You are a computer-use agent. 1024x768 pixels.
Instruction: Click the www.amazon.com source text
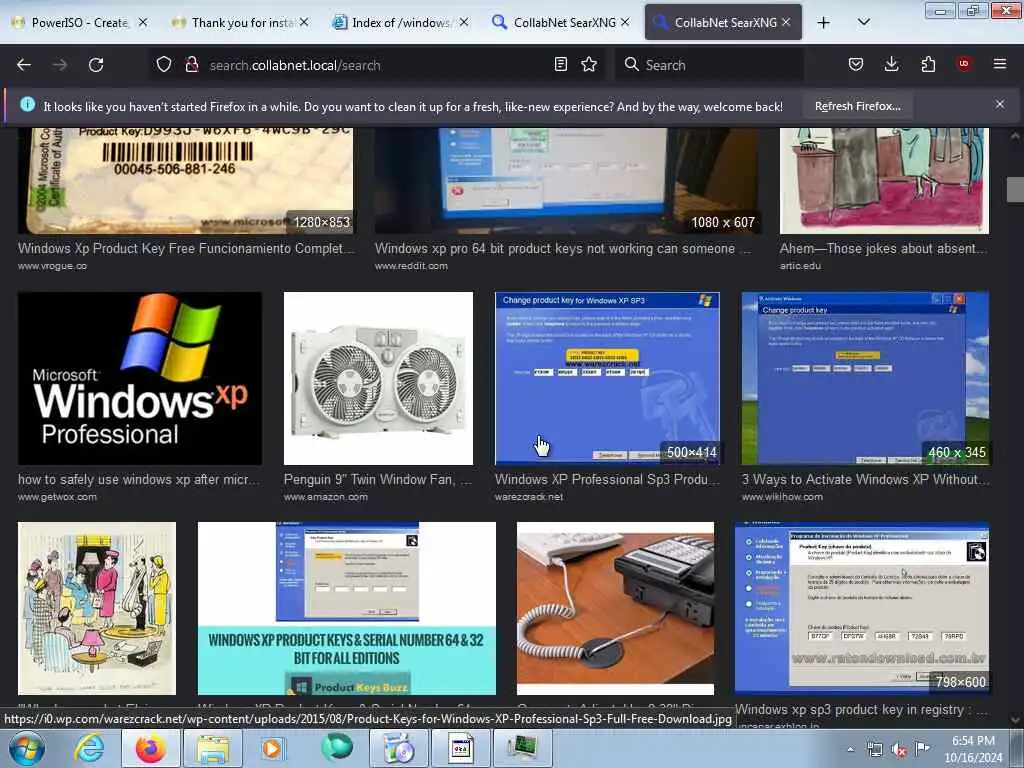[326, 497]
